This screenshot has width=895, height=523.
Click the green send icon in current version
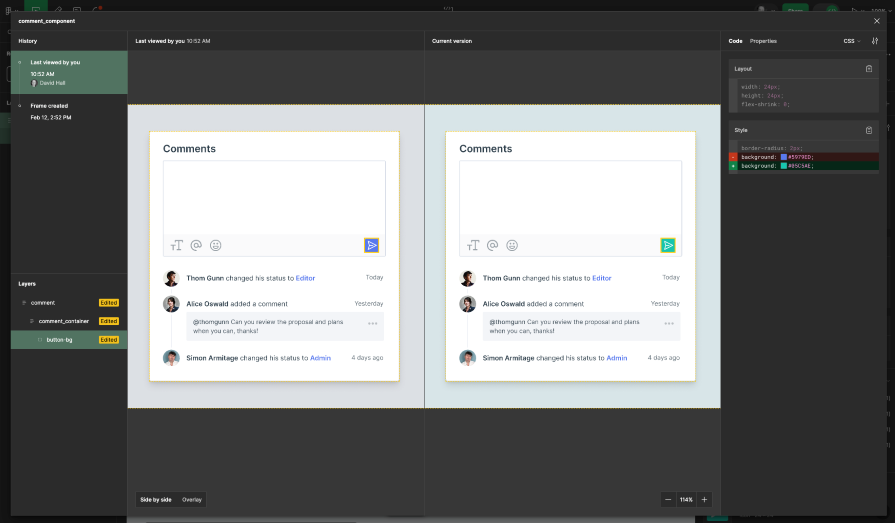coord(668,245)
